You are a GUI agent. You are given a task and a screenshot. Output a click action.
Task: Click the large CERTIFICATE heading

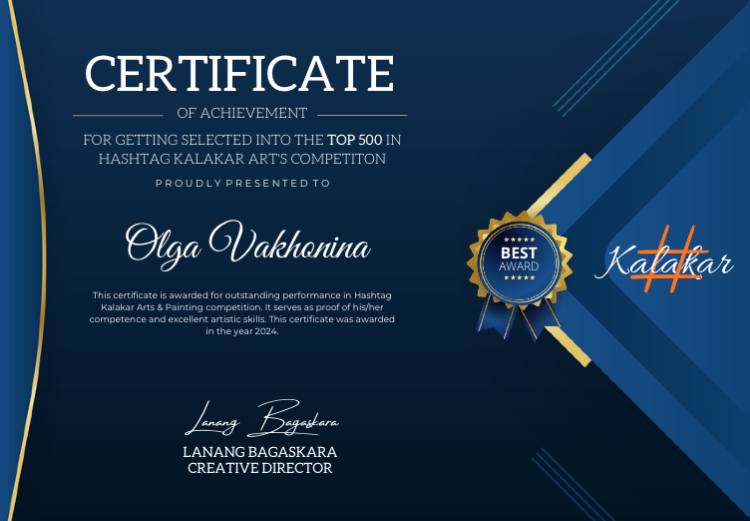[x=240, y=75]
